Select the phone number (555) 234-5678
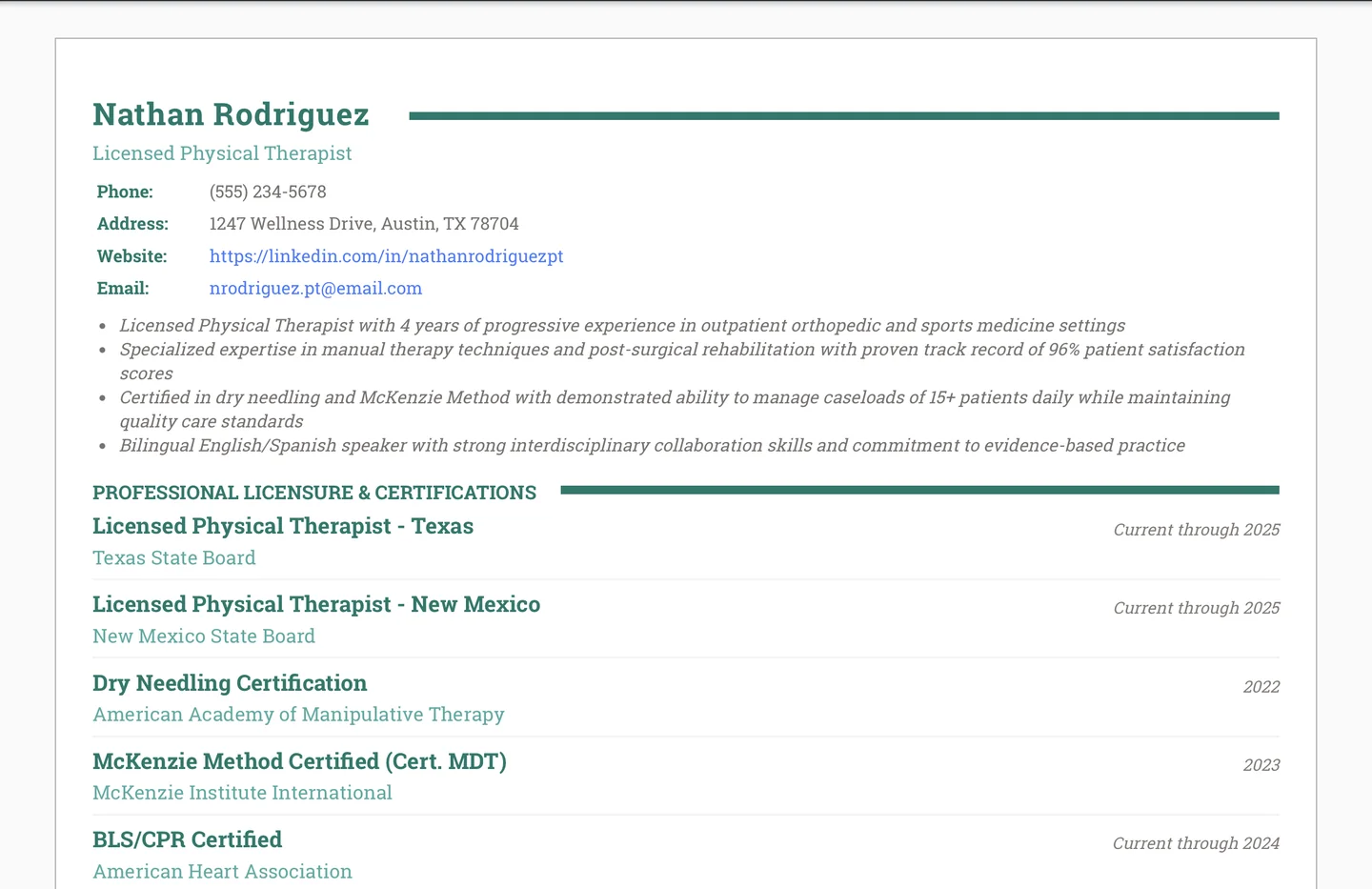The width and height of the screenshot is (1372, 889). pyautogui.click(x=268, y=191)
